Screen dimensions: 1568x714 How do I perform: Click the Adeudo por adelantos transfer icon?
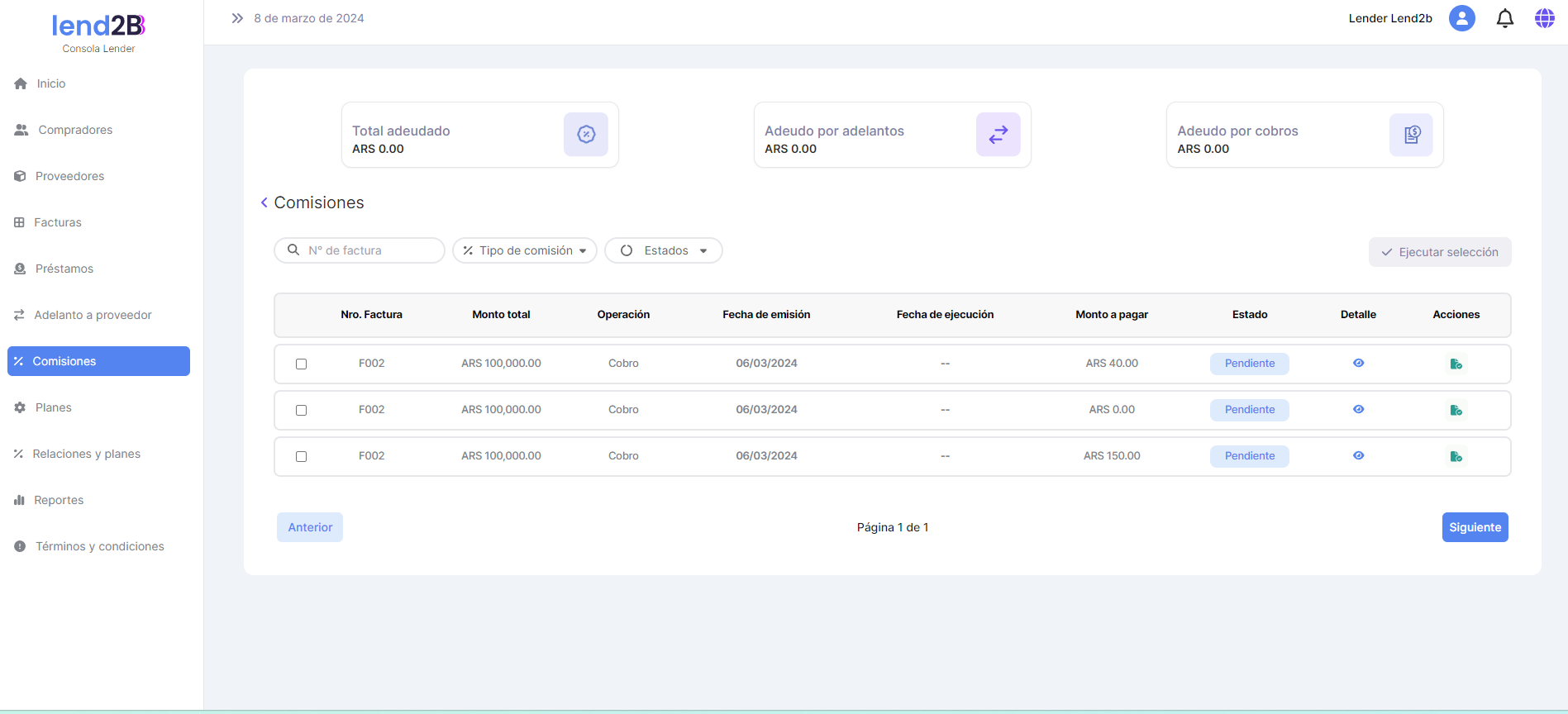coord(998,135)
